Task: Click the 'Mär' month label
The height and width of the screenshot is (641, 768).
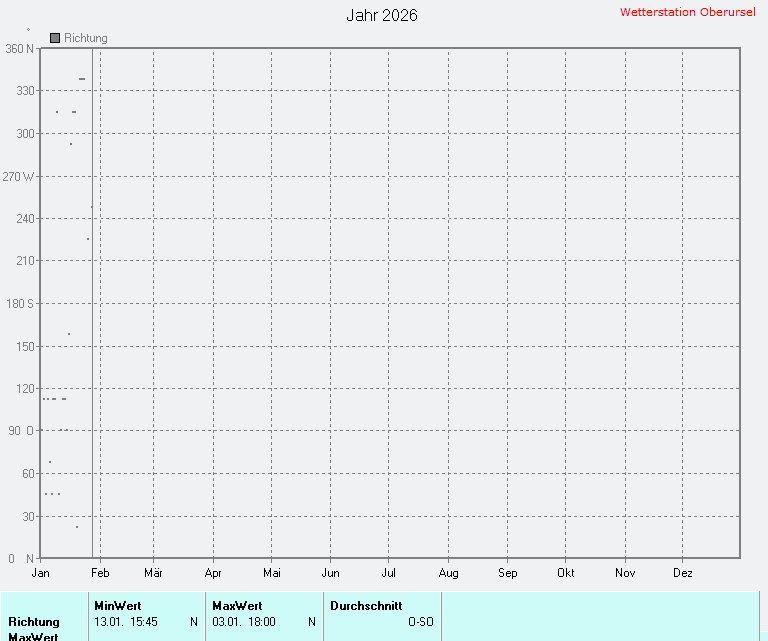Action: pyautogui.click(x=153, y=573)
